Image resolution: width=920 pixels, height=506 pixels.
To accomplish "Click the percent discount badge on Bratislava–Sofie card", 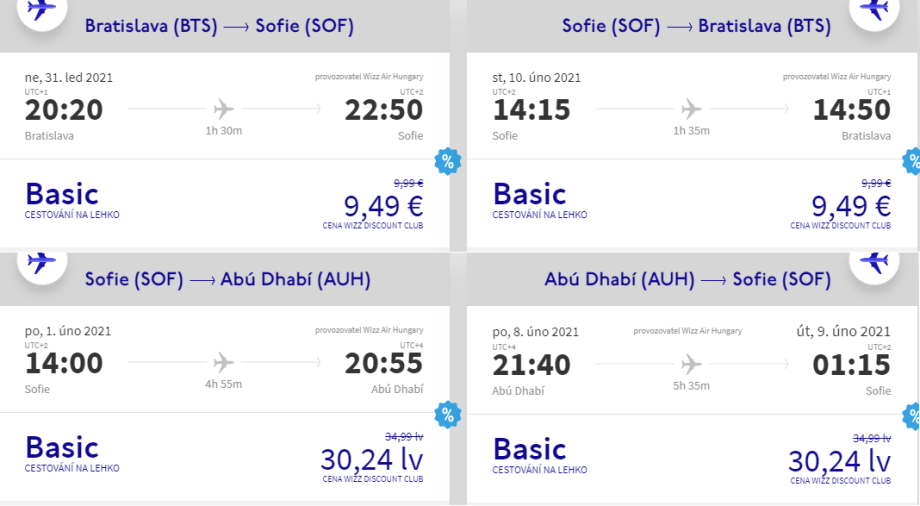I will pyautogui.click(x=447, y=161).
